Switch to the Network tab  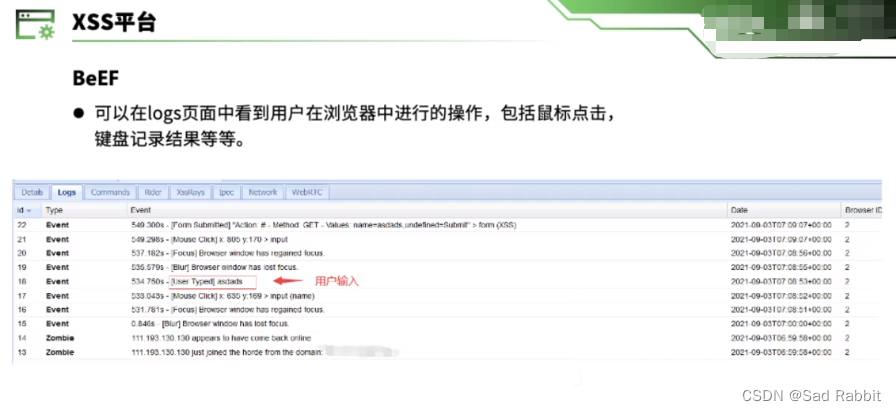point(263,193)
